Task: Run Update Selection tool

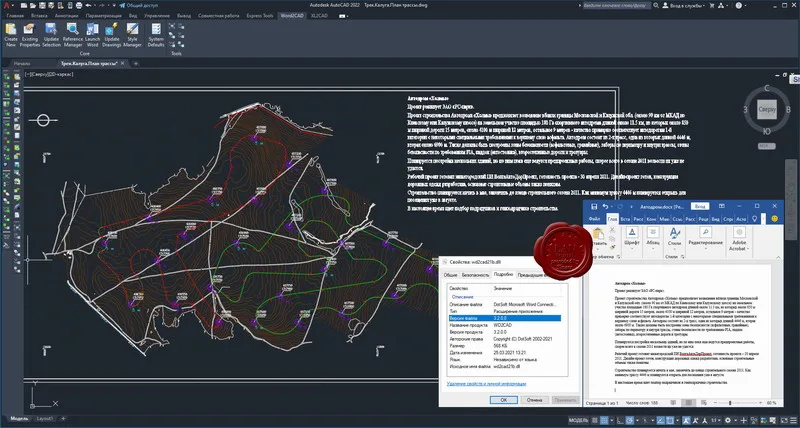Action: pos(51,35)
